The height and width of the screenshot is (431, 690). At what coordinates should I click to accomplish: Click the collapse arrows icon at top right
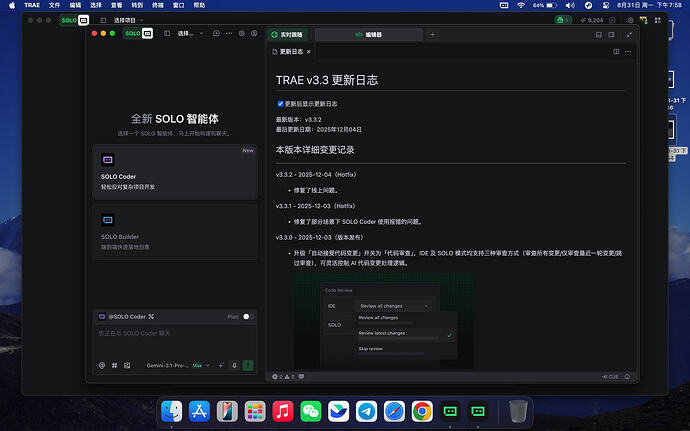coord(629,35)
